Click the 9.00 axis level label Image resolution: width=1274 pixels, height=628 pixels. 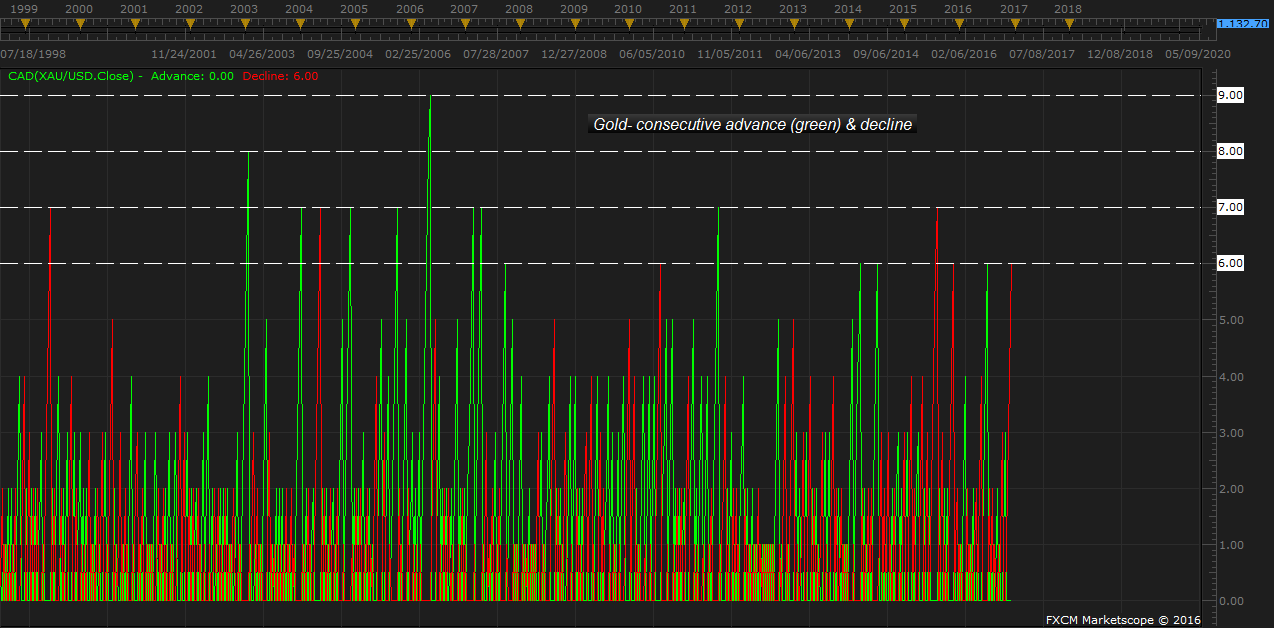coord(1229,95)
